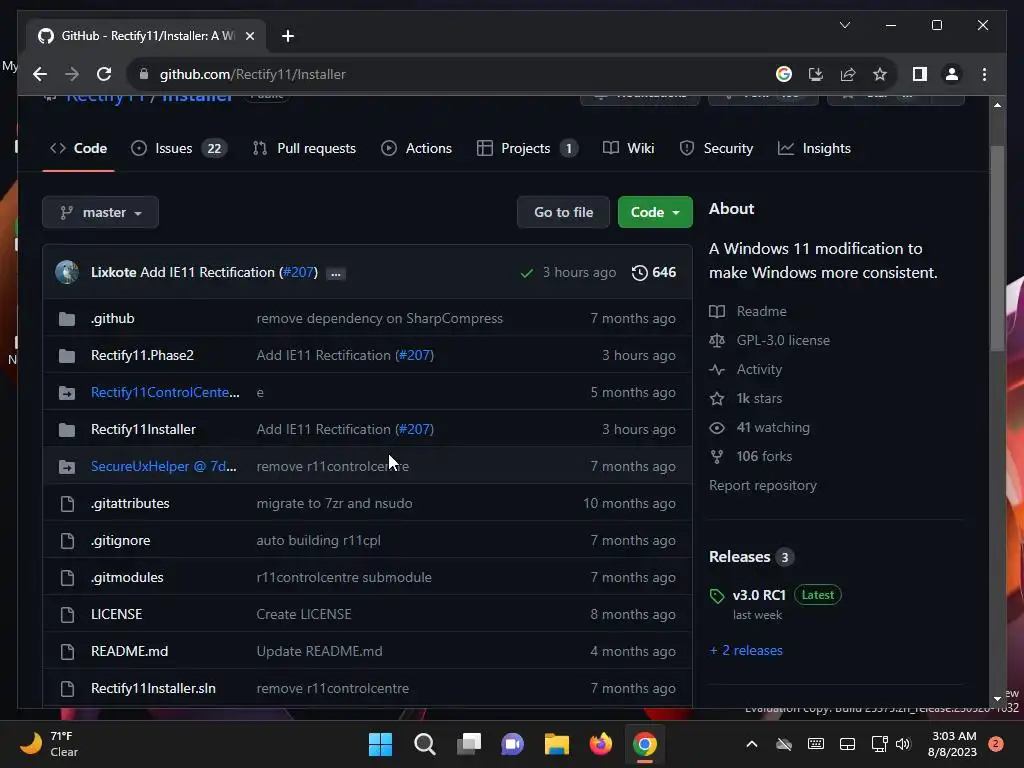The width and height of the screenshot is (1024, 768).
Task: Open the tab search chevron in title bar
Action: point(844,25)
